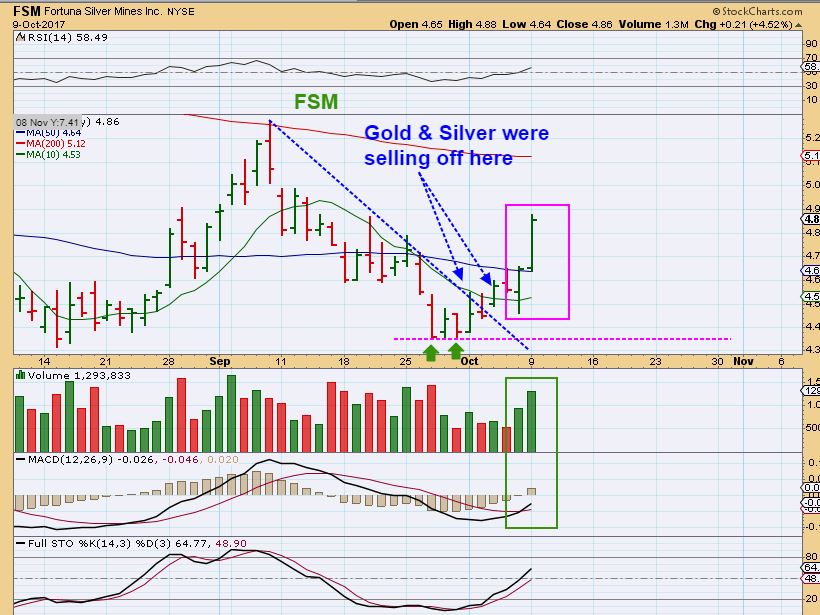
Task: Click the Oct month label on date axis
Action: coord(470,361)
